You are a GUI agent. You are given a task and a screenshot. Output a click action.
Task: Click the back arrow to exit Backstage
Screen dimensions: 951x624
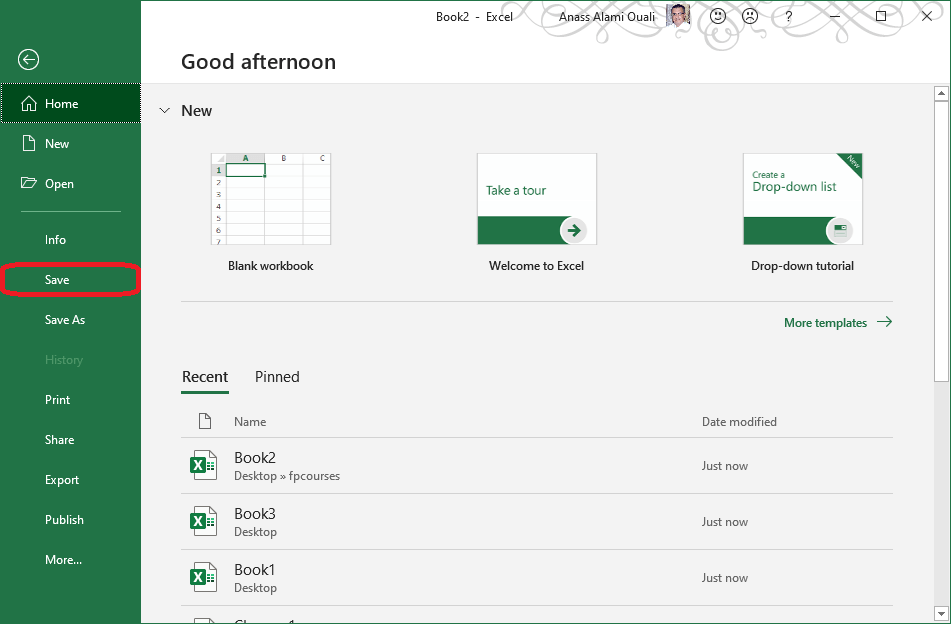point(28,60)
